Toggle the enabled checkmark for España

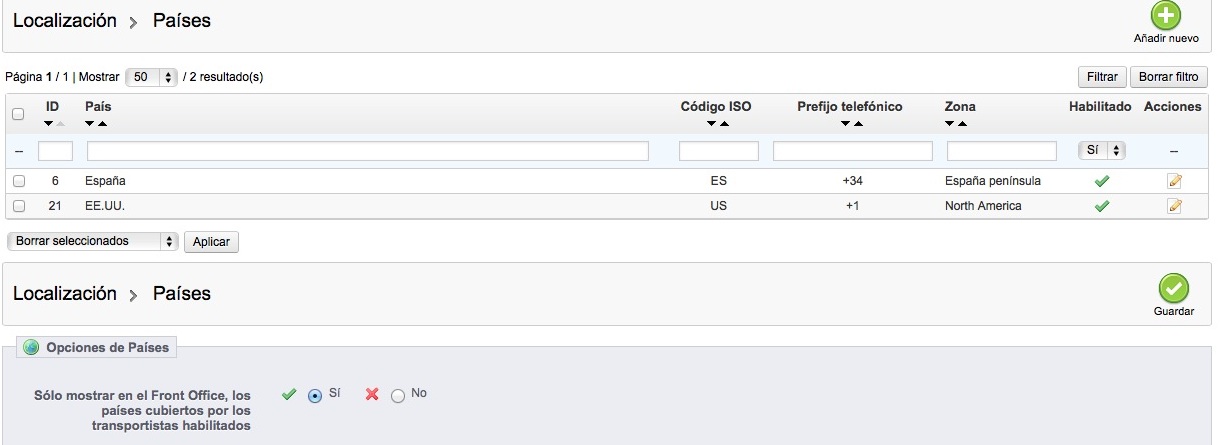(1102, 182)
